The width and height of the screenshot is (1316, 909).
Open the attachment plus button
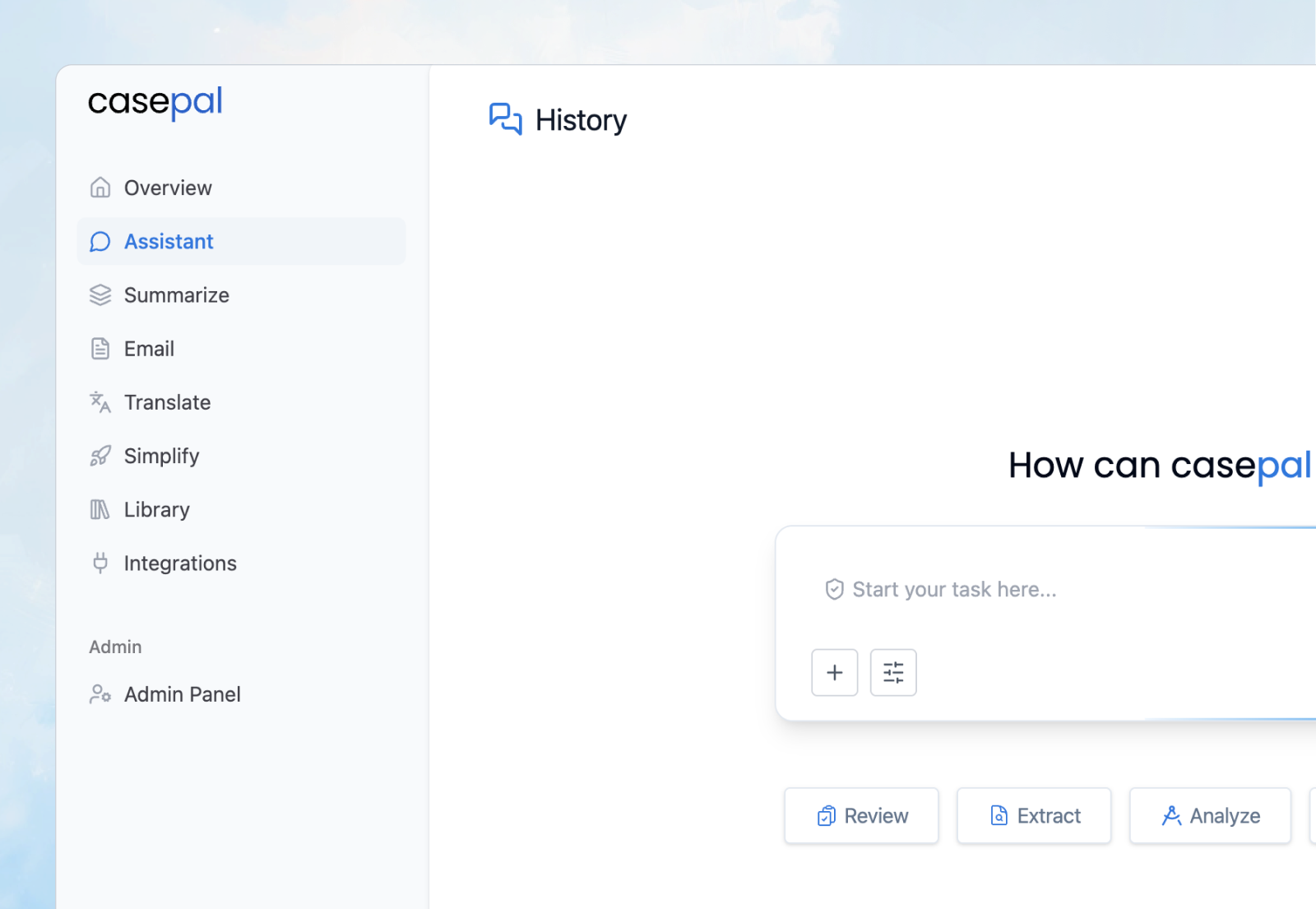(x=834, y=672)
